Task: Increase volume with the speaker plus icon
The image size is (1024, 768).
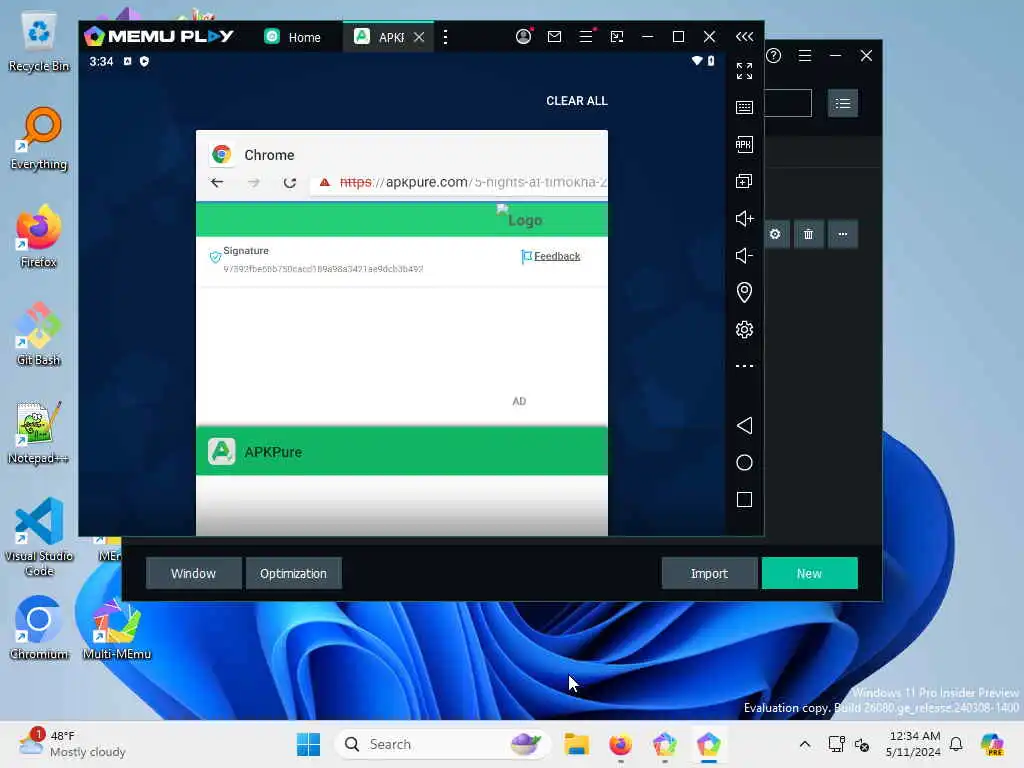Action: (x=744, y=218)
